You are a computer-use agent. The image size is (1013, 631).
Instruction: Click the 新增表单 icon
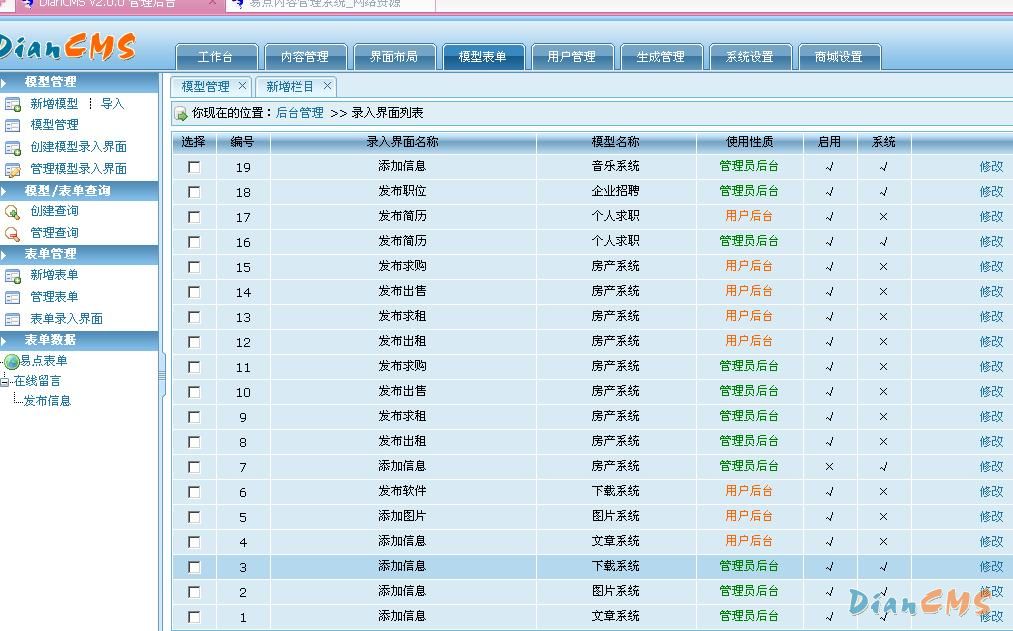pyautogui.click(x=13, y=275)
